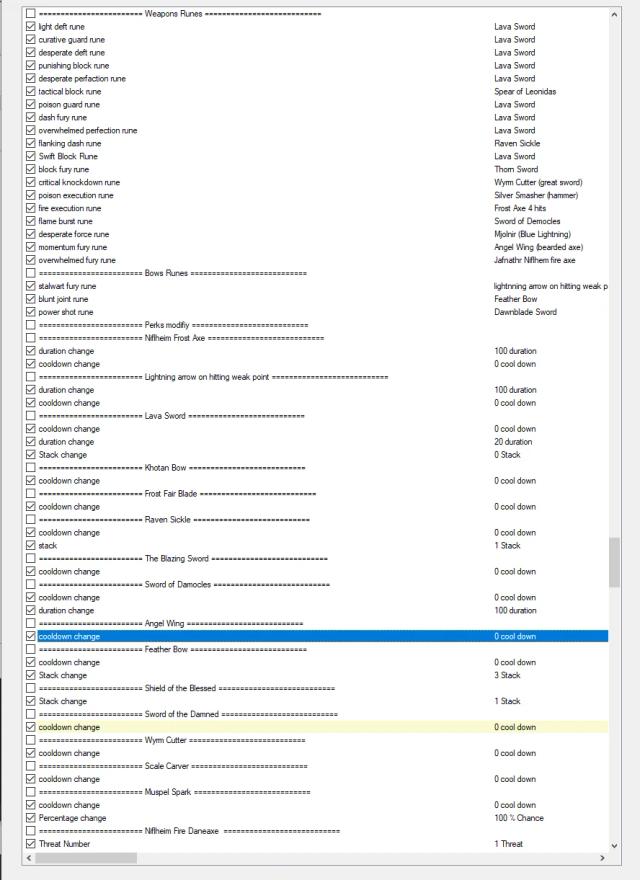Click scroll down arrow of vertical scrollbar

coord(614,846)
